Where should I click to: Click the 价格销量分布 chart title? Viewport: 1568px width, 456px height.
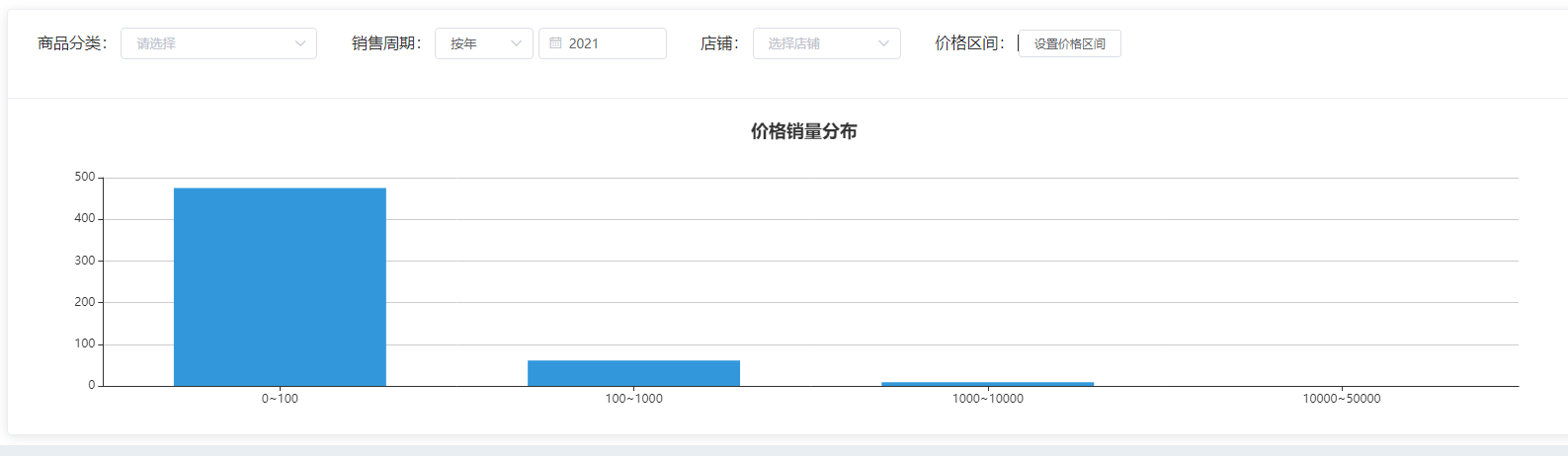803,131
